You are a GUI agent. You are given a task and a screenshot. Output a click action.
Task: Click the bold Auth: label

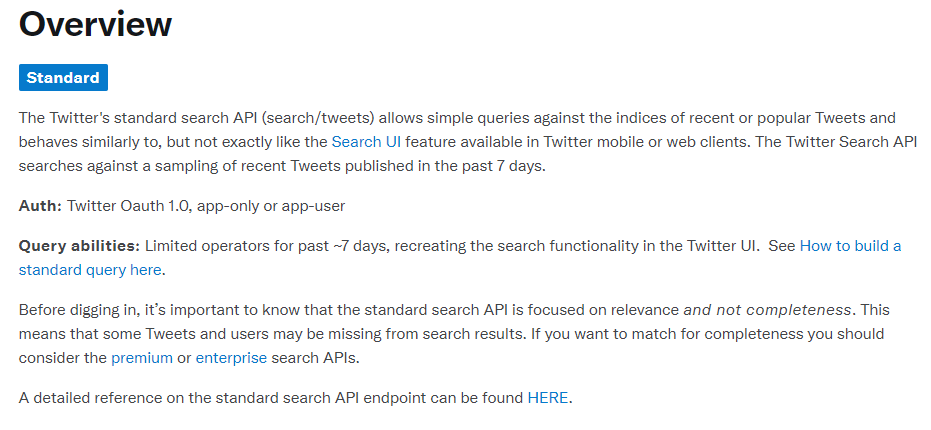point(40,206)
